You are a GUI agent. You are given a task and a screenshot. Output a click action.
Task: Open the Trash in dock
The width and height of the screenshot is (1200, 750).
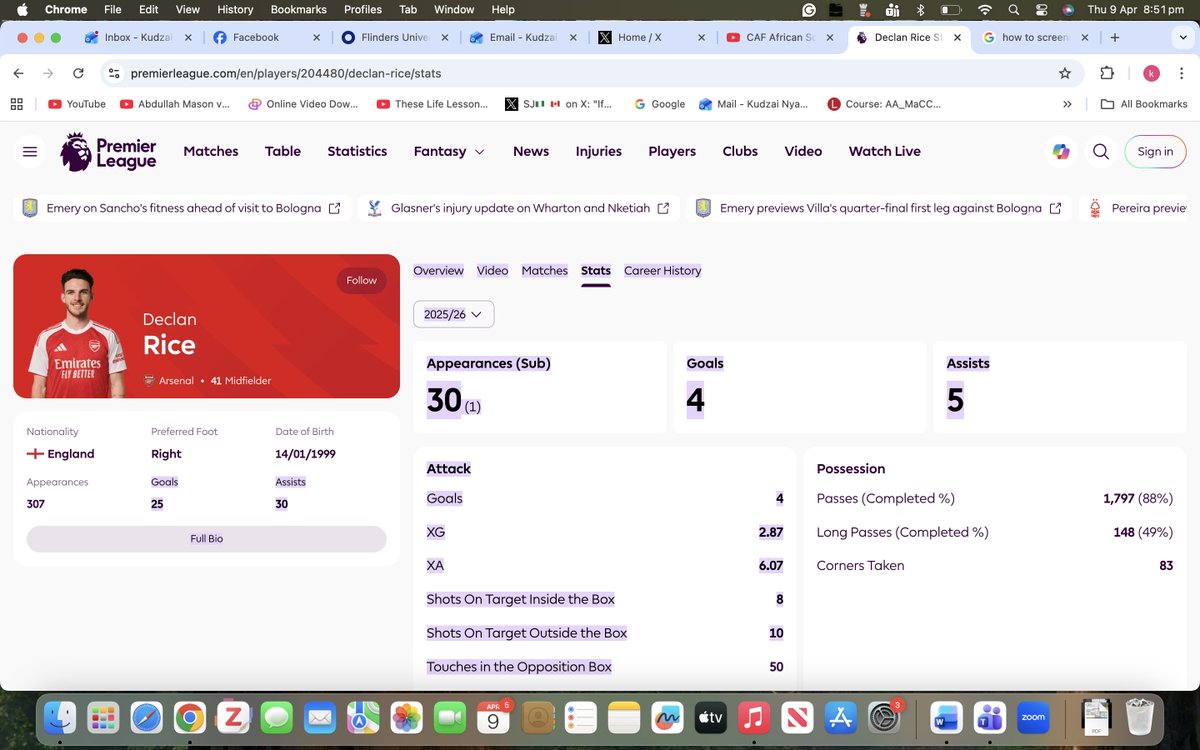click(x=1140, y=717)
